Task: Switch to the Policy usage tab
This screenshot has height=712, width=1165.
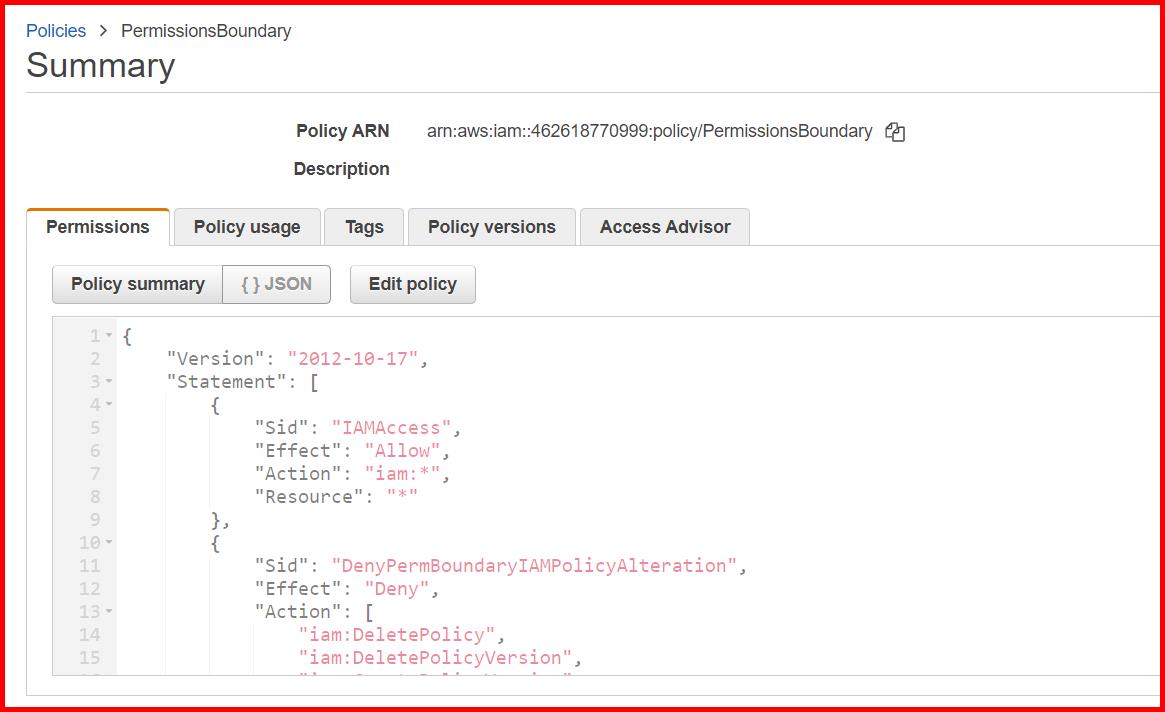Action: click(x=246, y=227)
